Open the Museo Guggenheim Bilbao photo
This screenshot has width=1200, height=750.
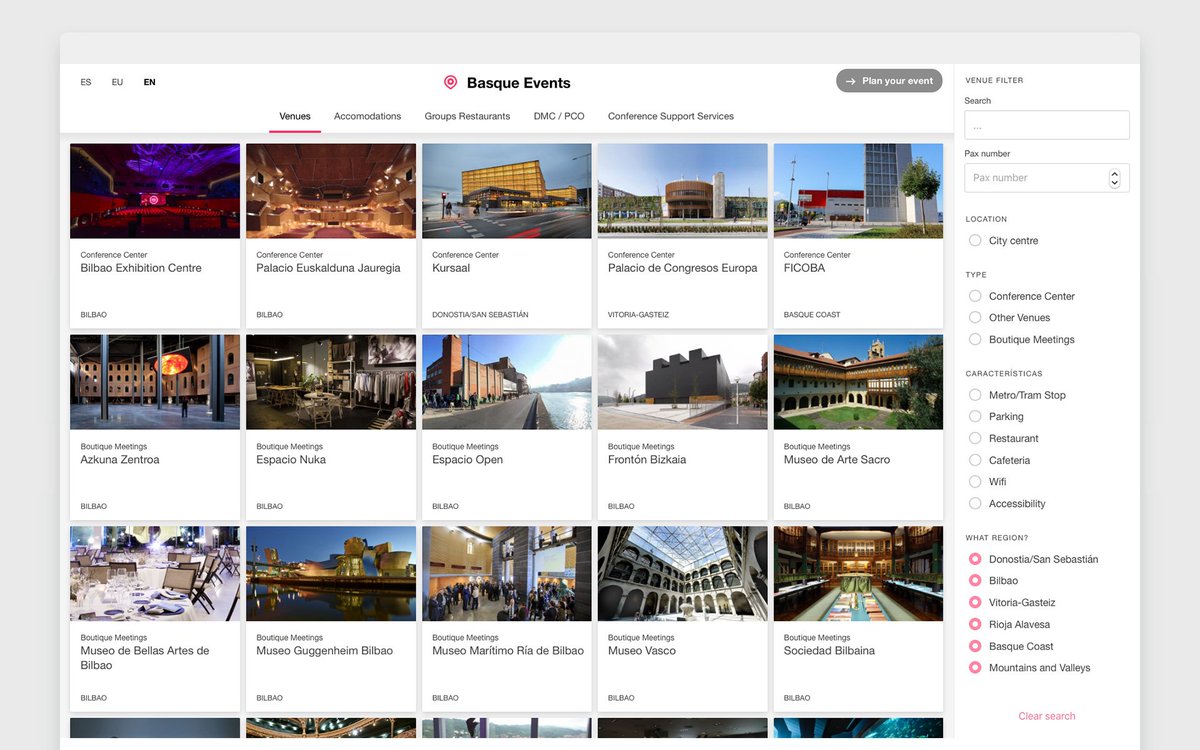tap(331, 574)
